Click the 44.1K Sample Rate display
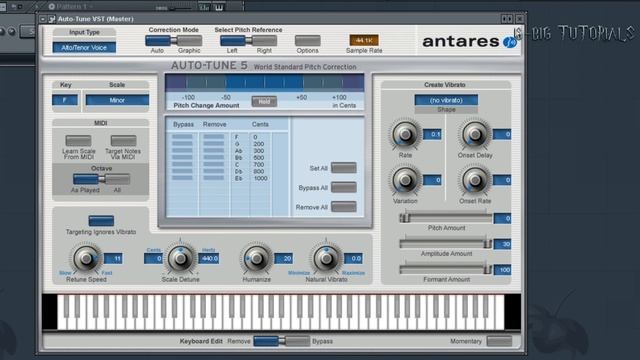 coord(364,40)
